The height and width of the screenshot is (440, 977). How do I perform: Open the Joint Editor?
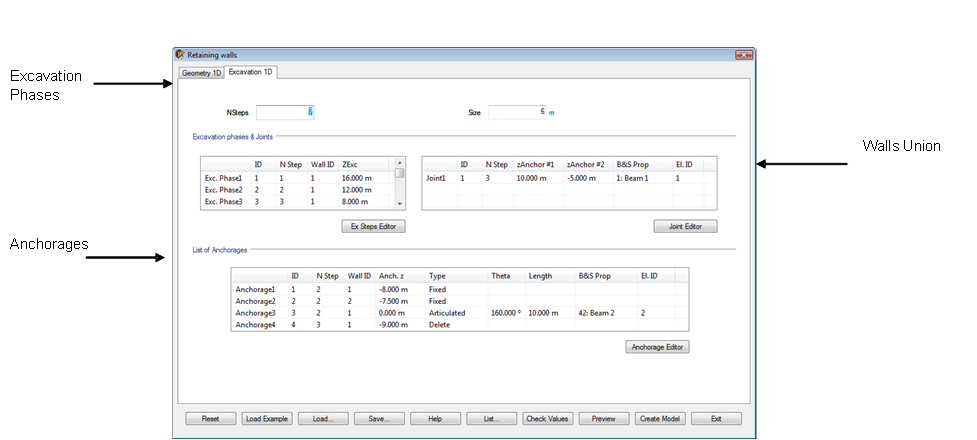685,226
